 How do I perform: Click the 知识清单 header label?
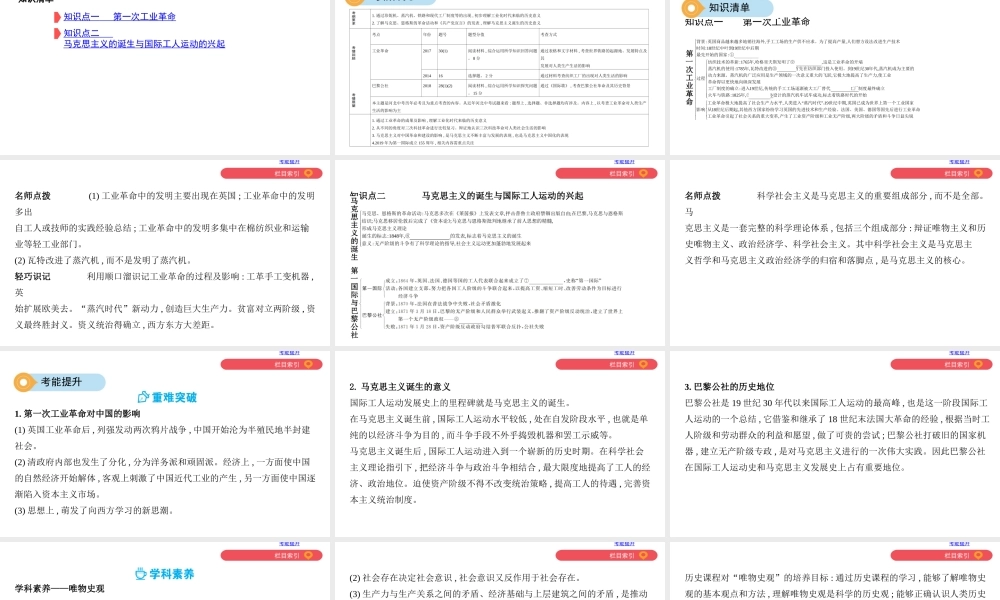pos(729,8)
